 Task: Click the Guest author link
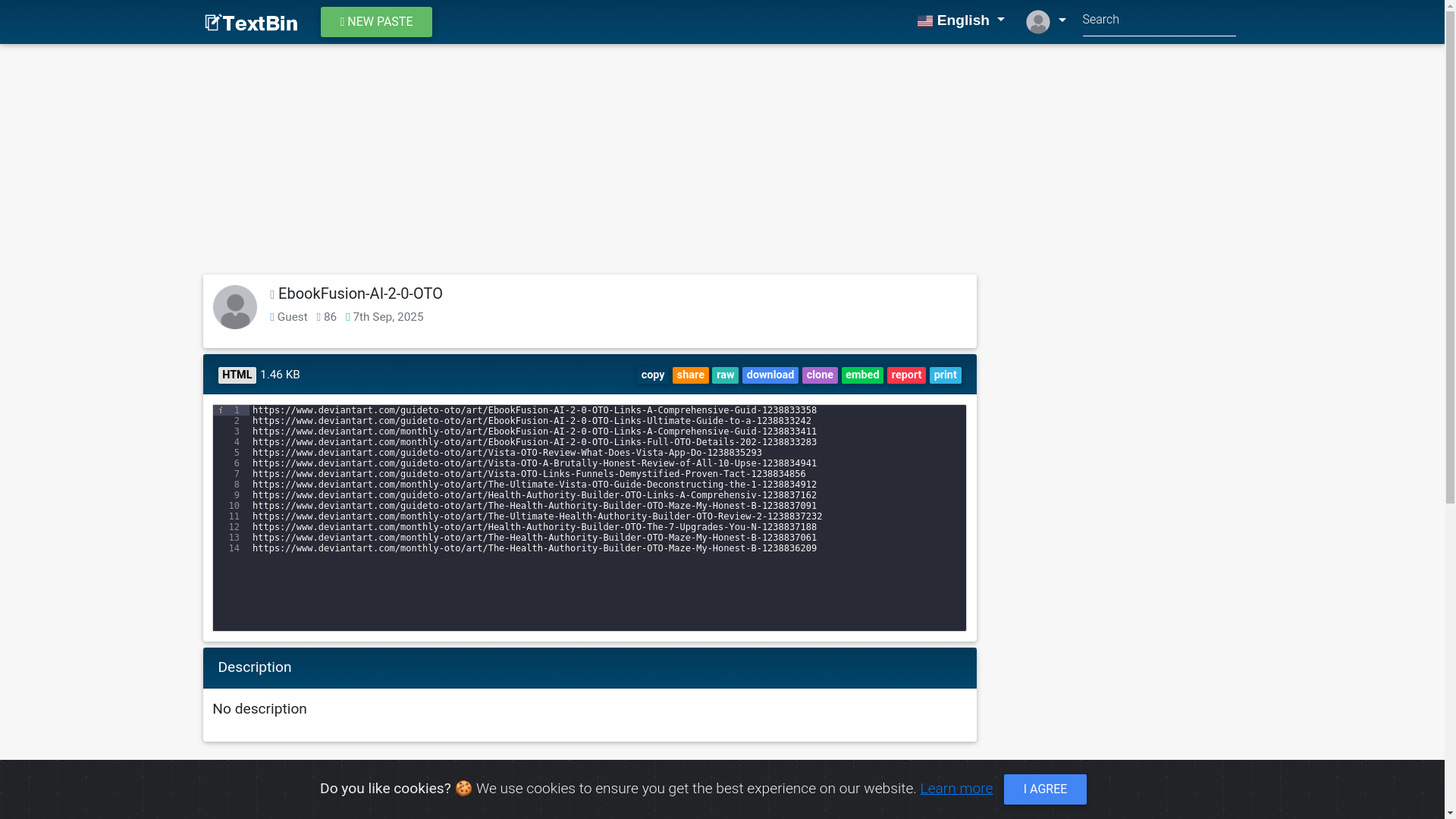click(x=292, y=317)
